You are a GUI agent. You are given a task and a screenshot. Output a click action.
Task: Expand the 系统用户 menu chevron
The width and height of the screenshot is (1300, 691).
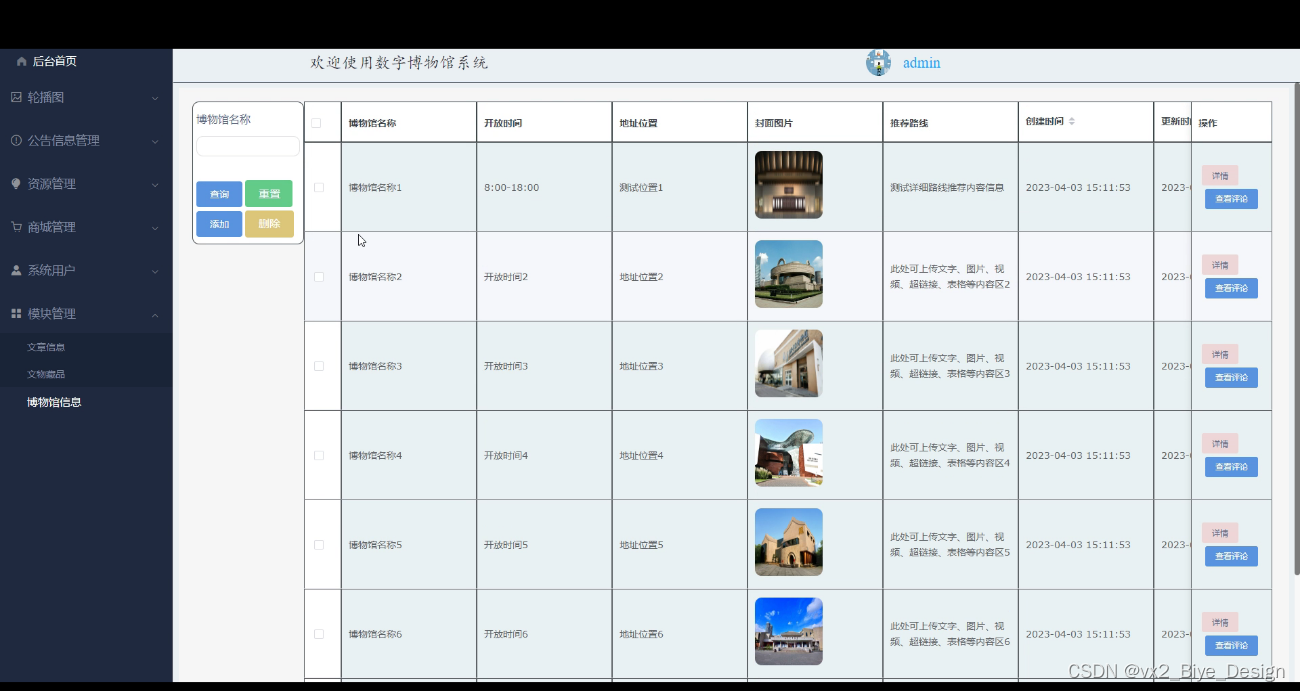155,271
